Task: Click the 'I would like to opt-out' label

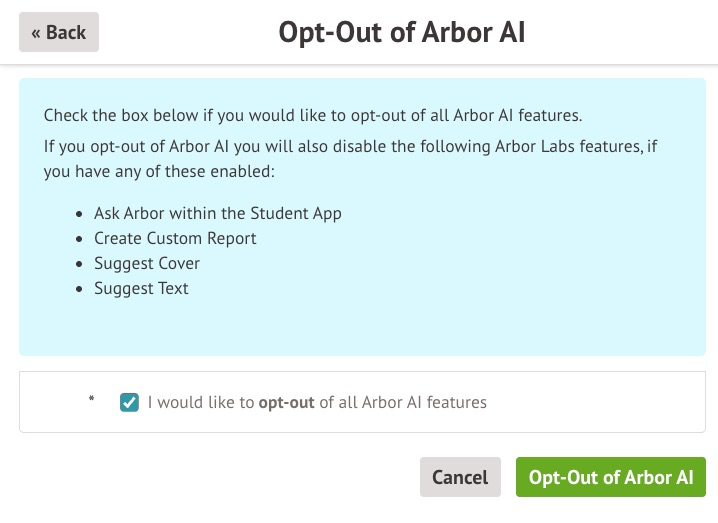Action: [317, 402]
